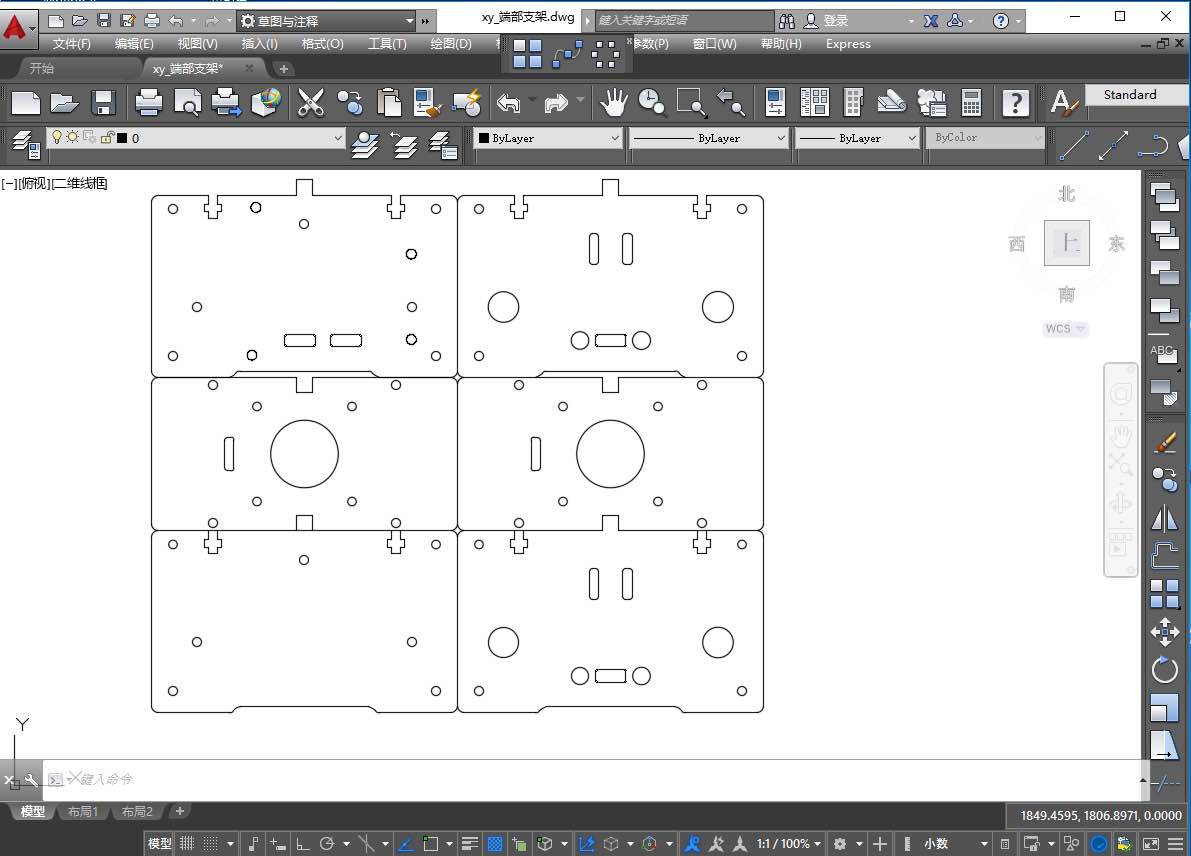Open the 格式(O) menu
This screenshot has width=1191, height=856.
click(x=322, y=43)
